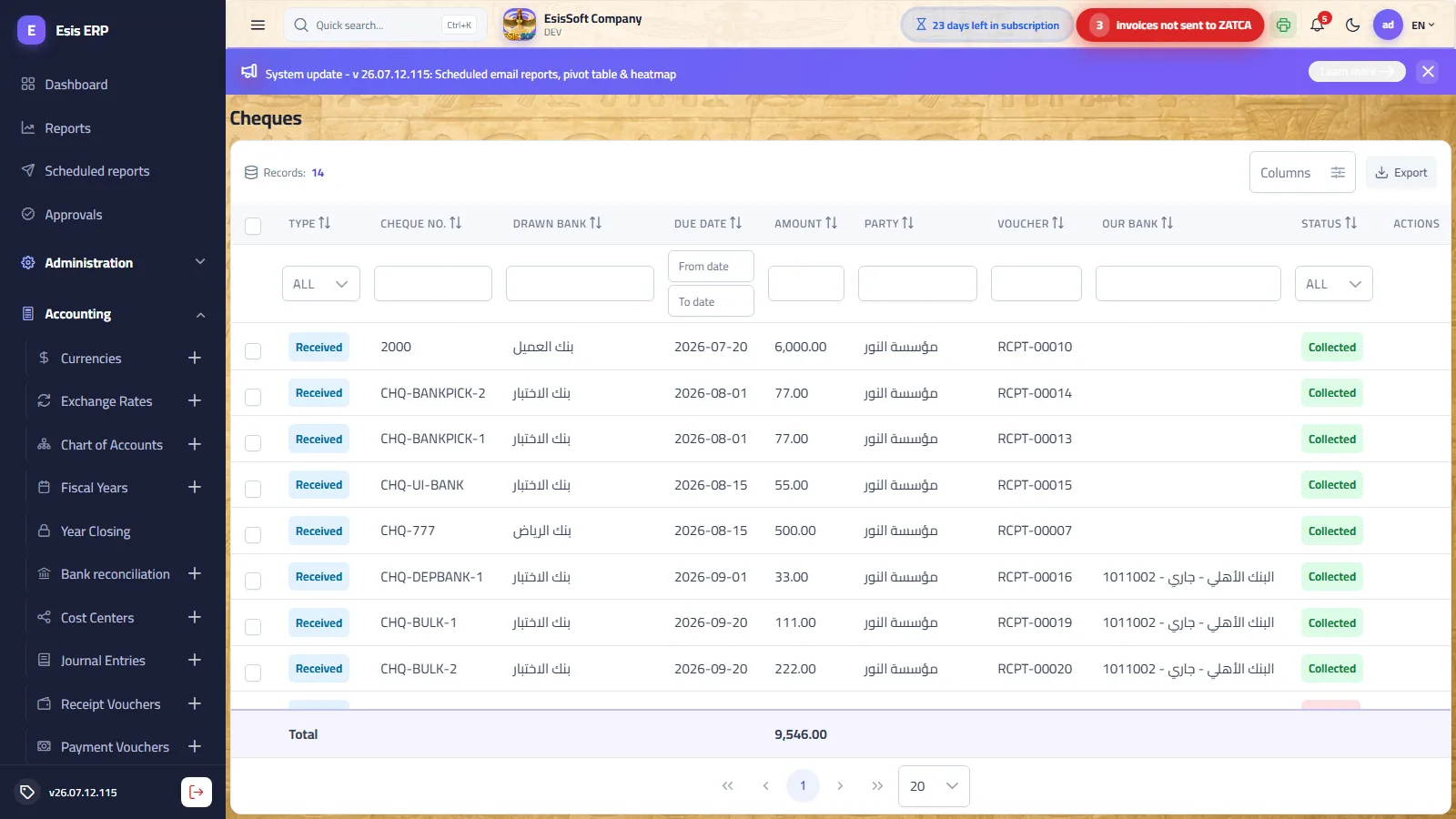Click the green printer icon
1456x819 pixels.
1283,25
